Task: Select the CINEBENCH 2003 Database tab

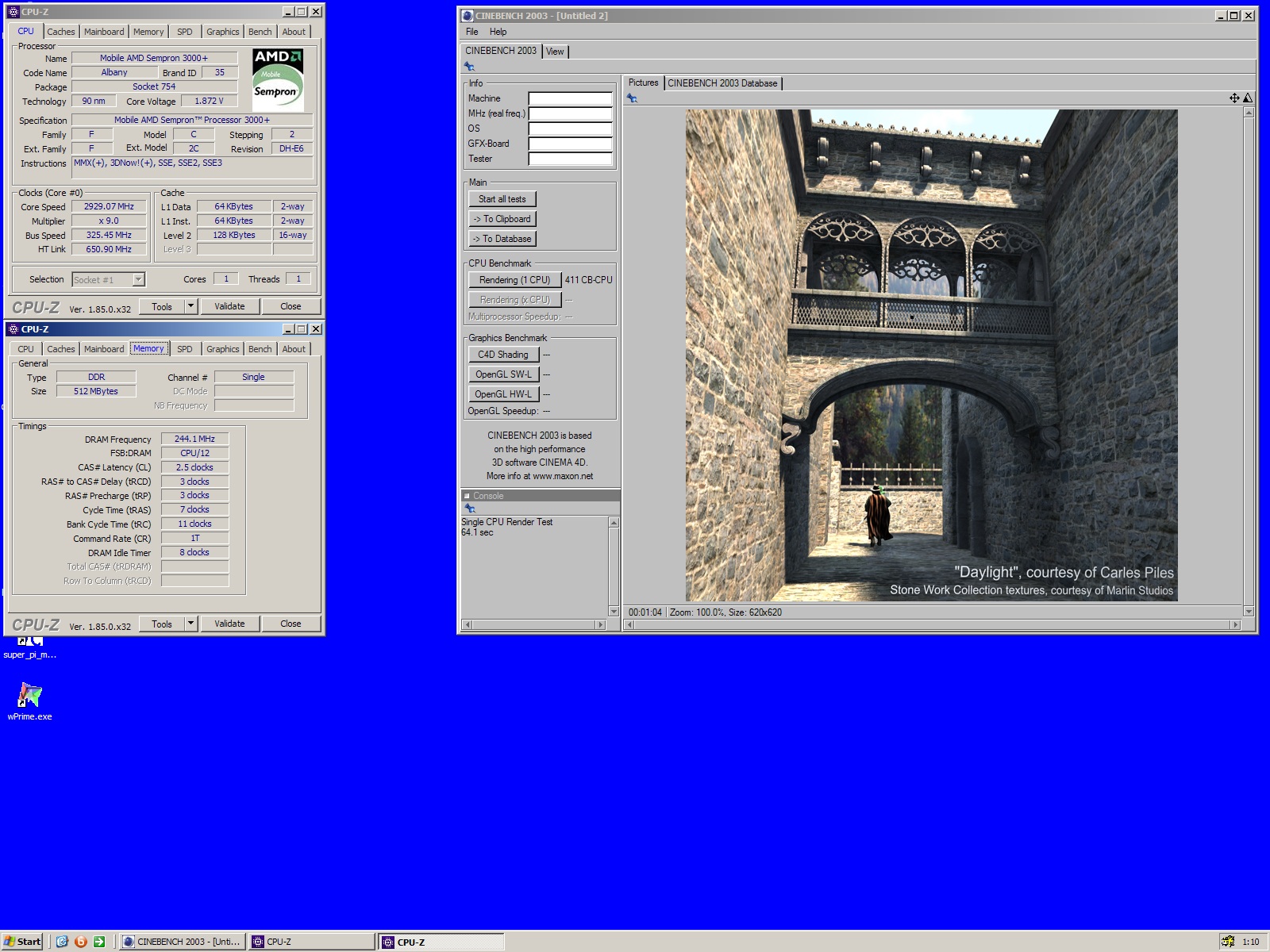Action: tap(722, 83)
